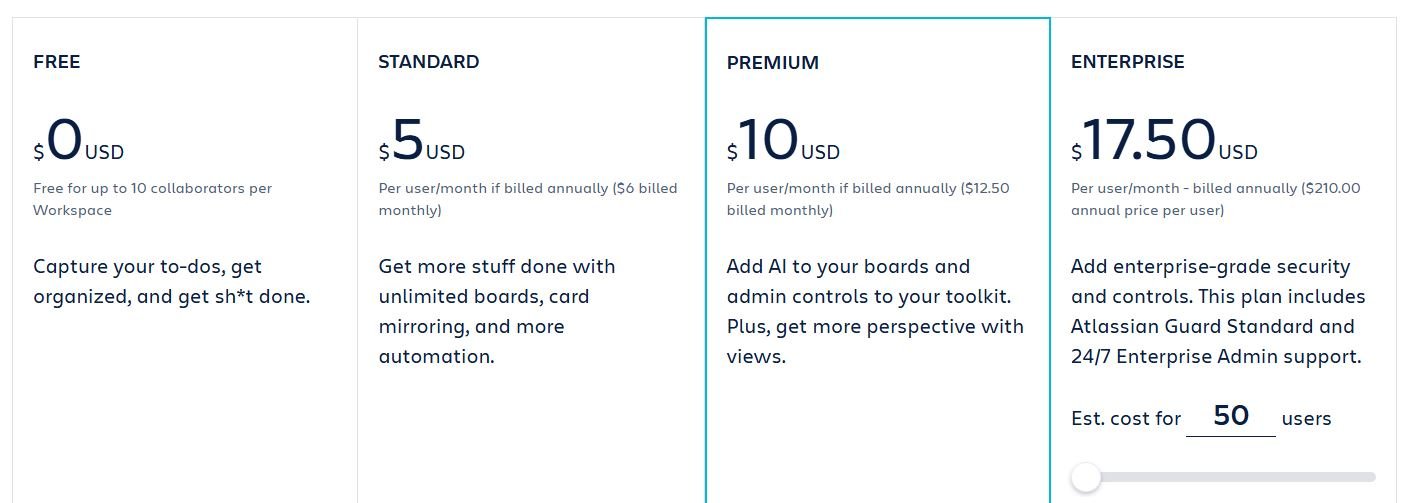Click the users count field showing 50
The image size is (1414, 503).
tap(1231, 417)
